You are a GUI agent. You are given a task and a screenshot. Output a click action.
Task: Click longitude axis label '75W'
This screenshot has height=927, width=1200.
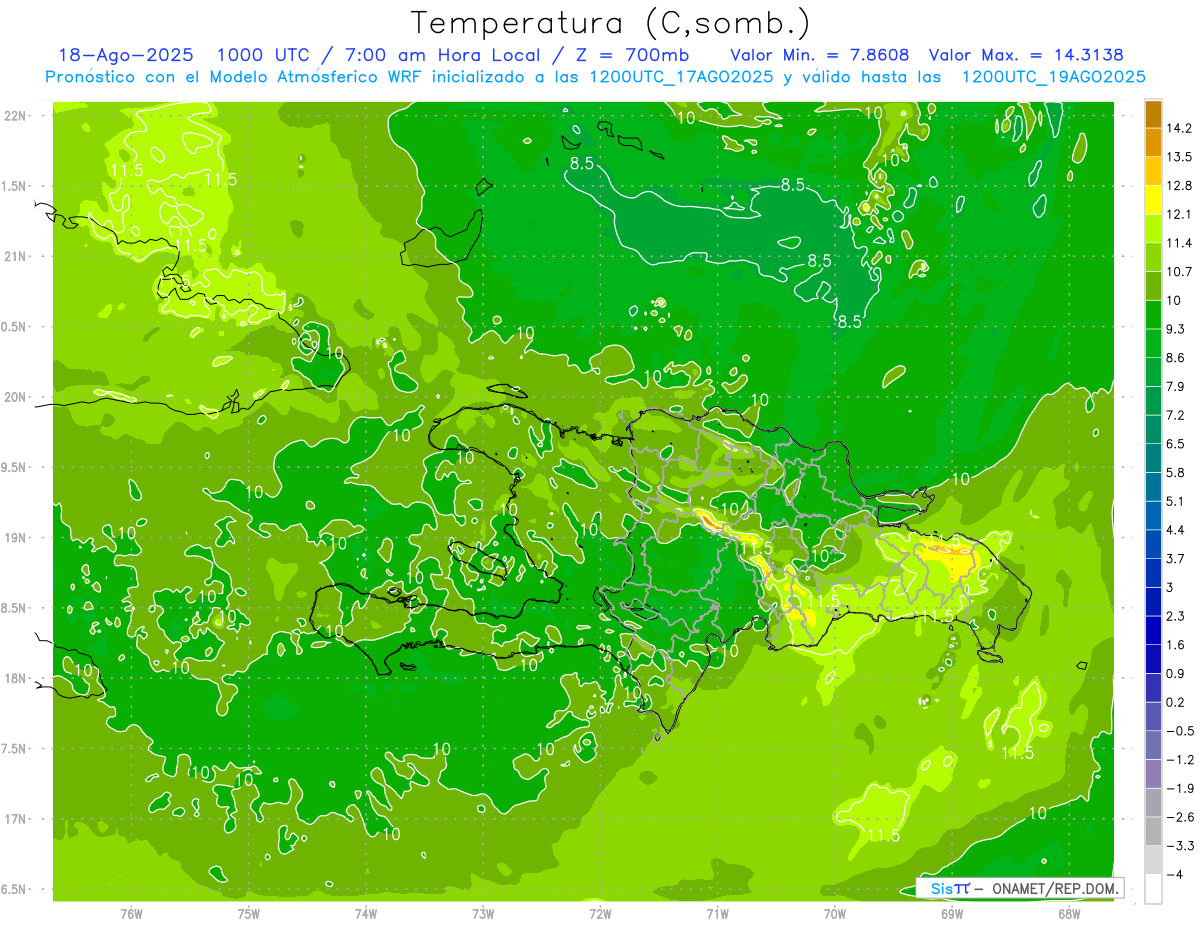coord(248,913)
